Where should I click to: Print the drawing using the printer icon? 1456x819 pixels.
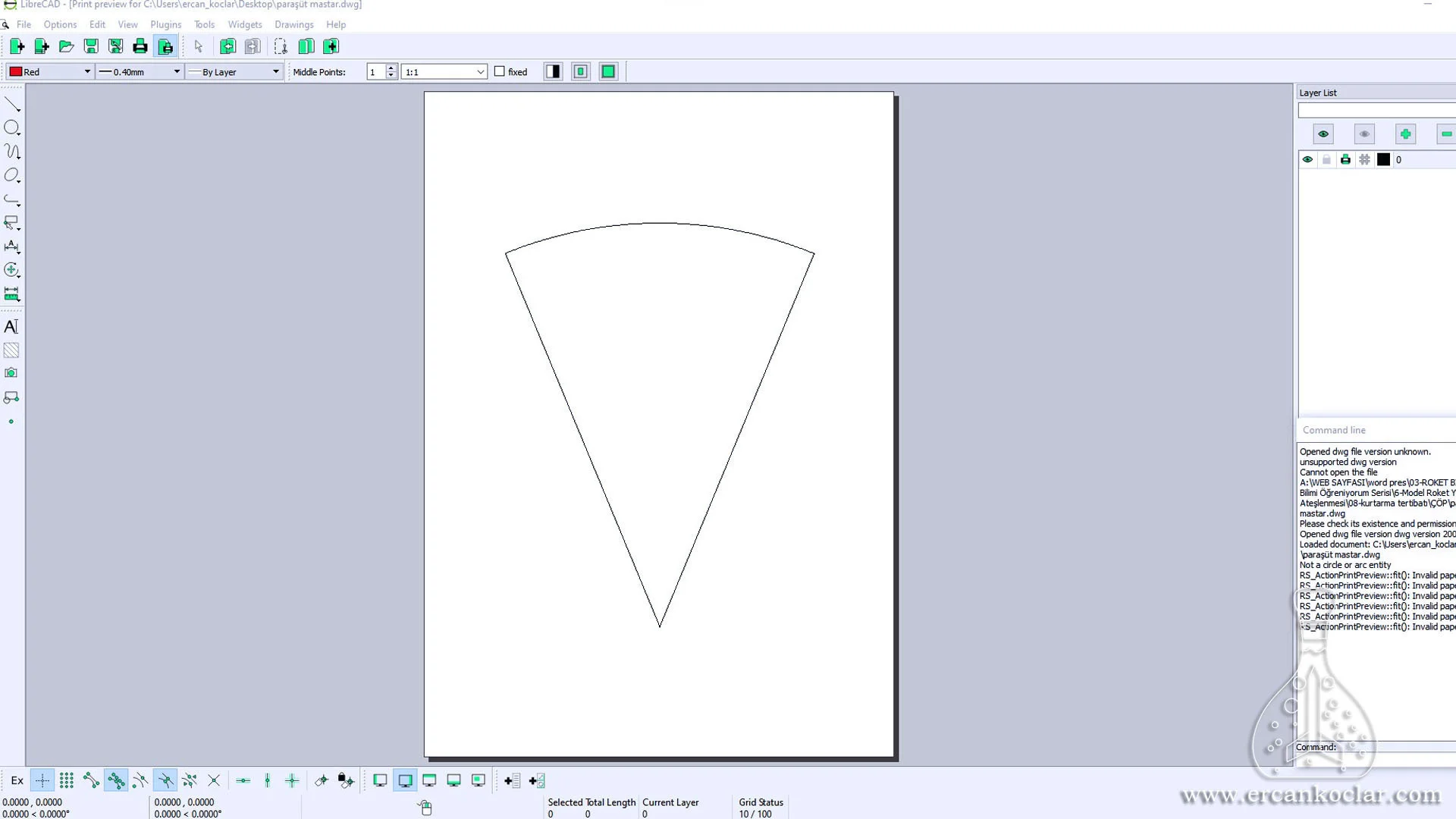[x=140, y=47]
